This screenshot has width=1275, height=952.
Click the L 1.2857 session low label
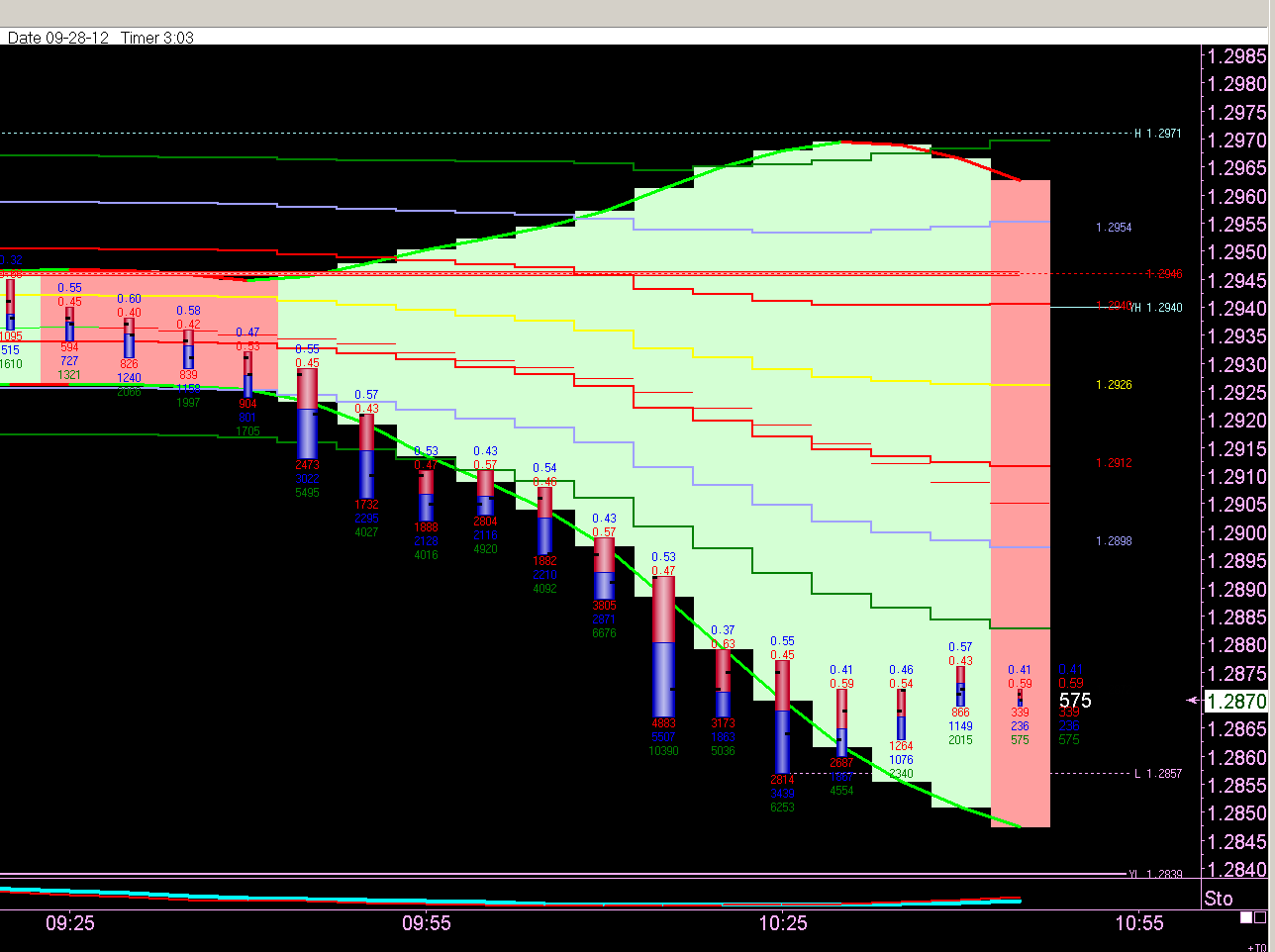click(1158, 774)
